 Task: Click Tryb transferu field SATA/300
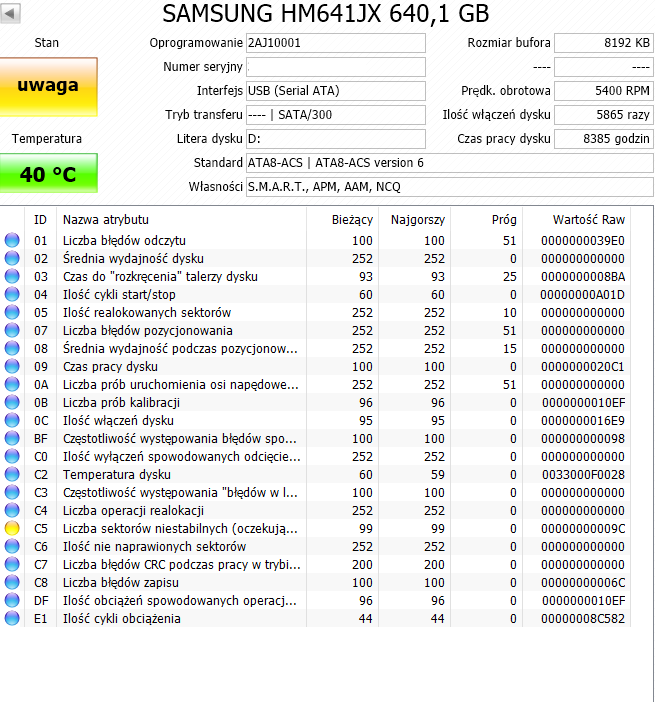(x=336, y=115)
